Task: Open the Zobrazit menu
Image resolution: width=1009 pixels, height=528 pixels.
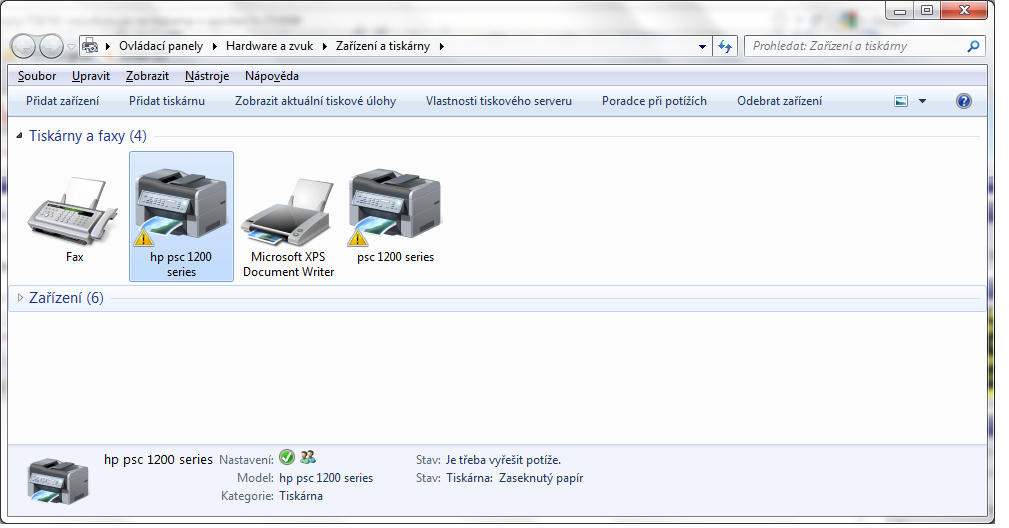Action: [x=147, y=76]
